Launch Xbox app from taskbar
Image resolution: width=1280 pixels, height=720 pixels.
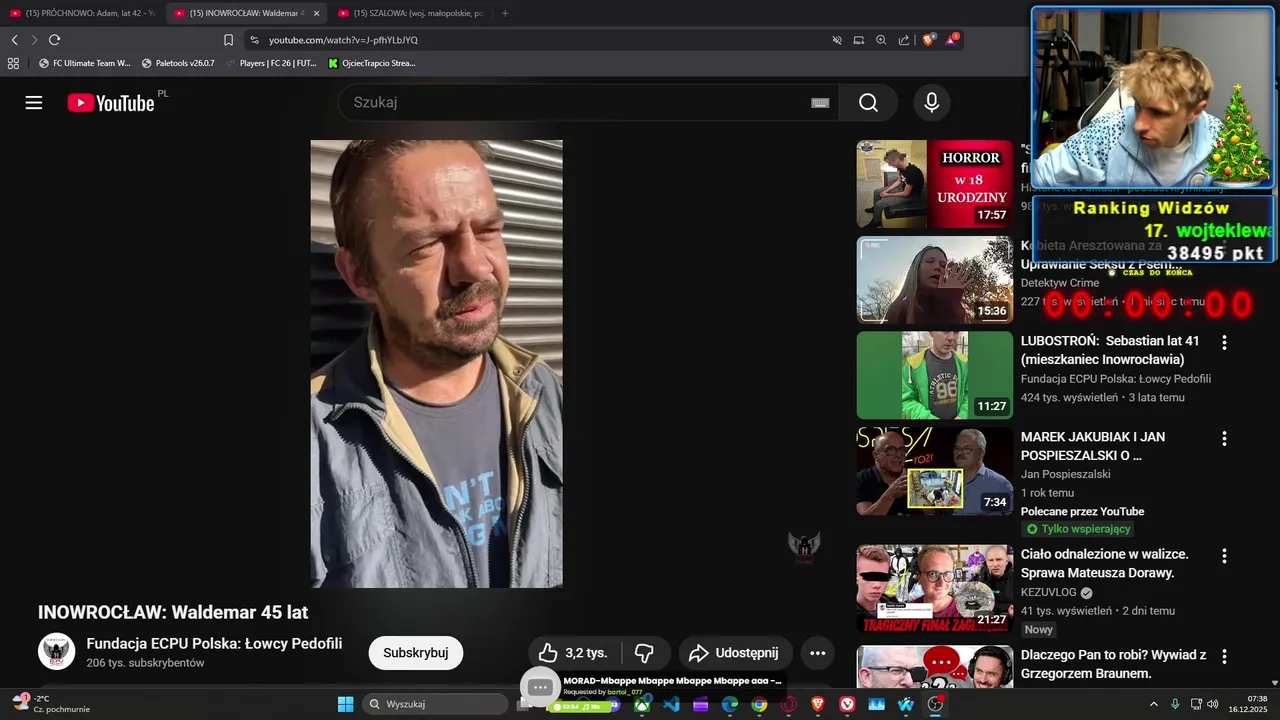[642, 704]
